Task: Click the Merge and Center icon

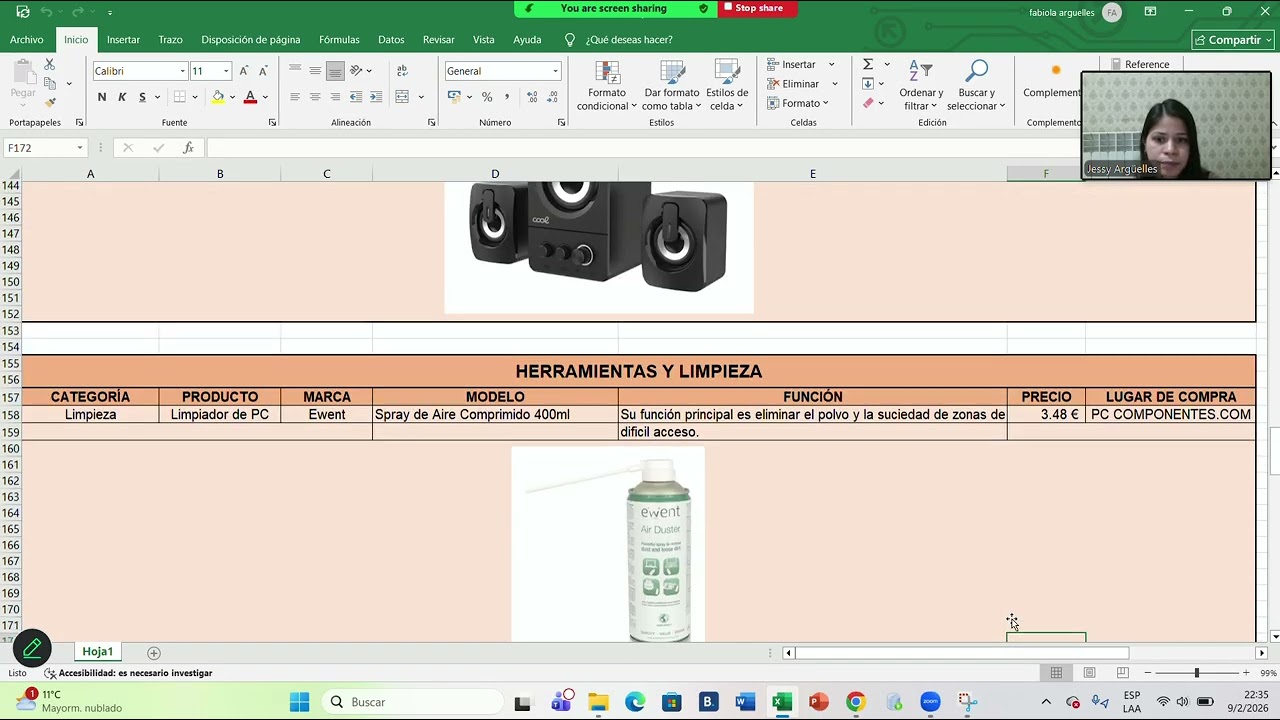Action: pyautogui.click(x=402, y=97)
